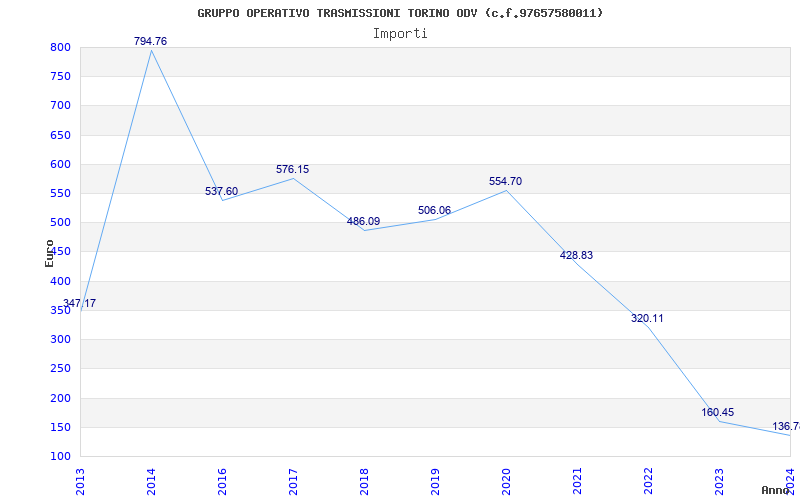Click the 2014 x-axis label
Image resolution: width=800 pixels, height=500 pixels.
(151, 481)
